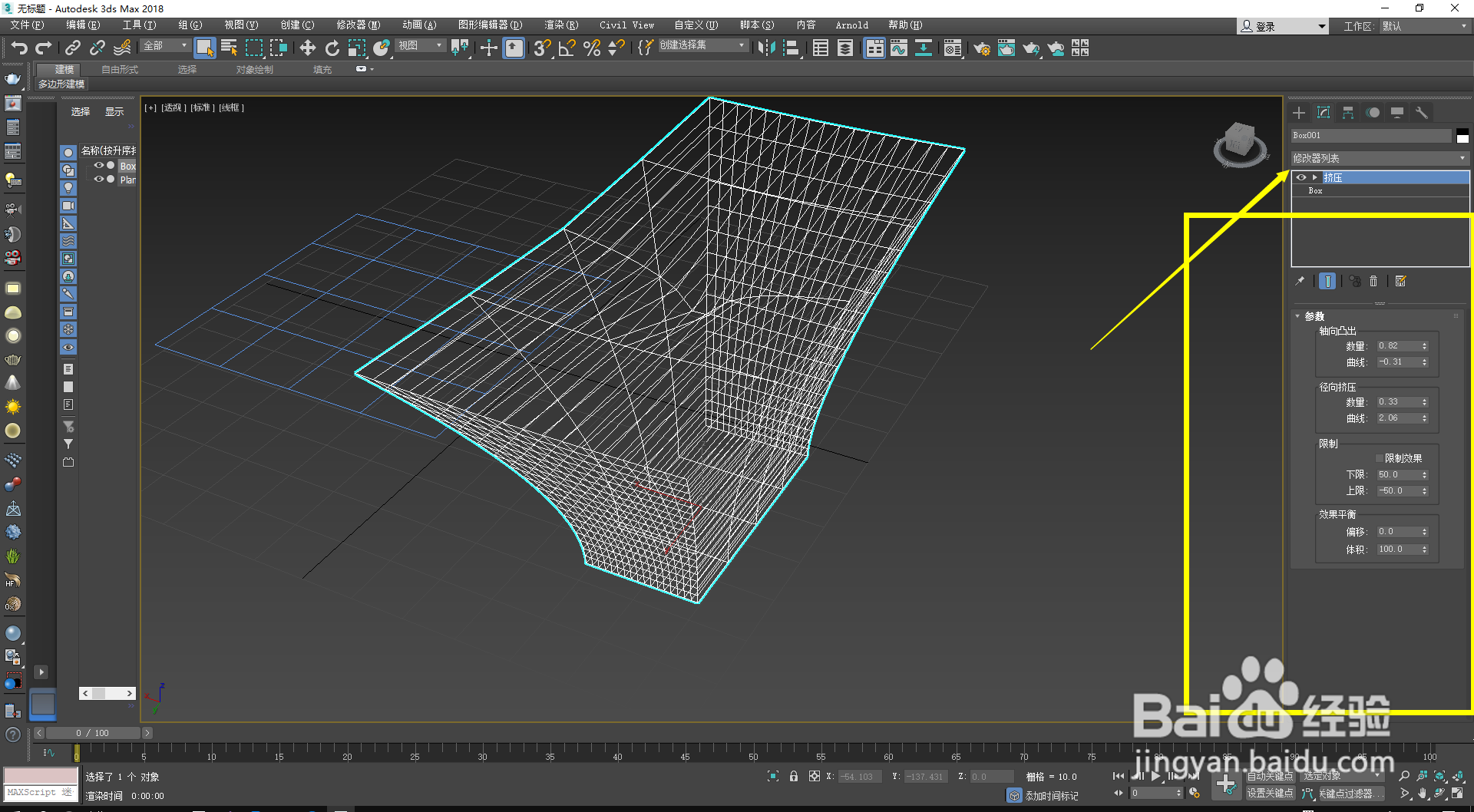Toggle Angle Snap in the toolbar

tap(567, 48)
